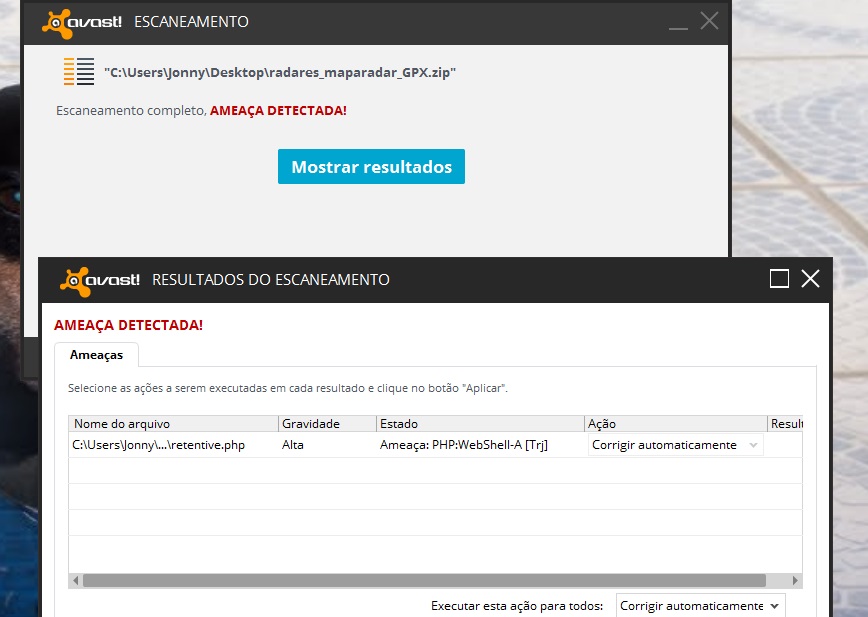Select the Ameaças tab

tap(96, 355)
